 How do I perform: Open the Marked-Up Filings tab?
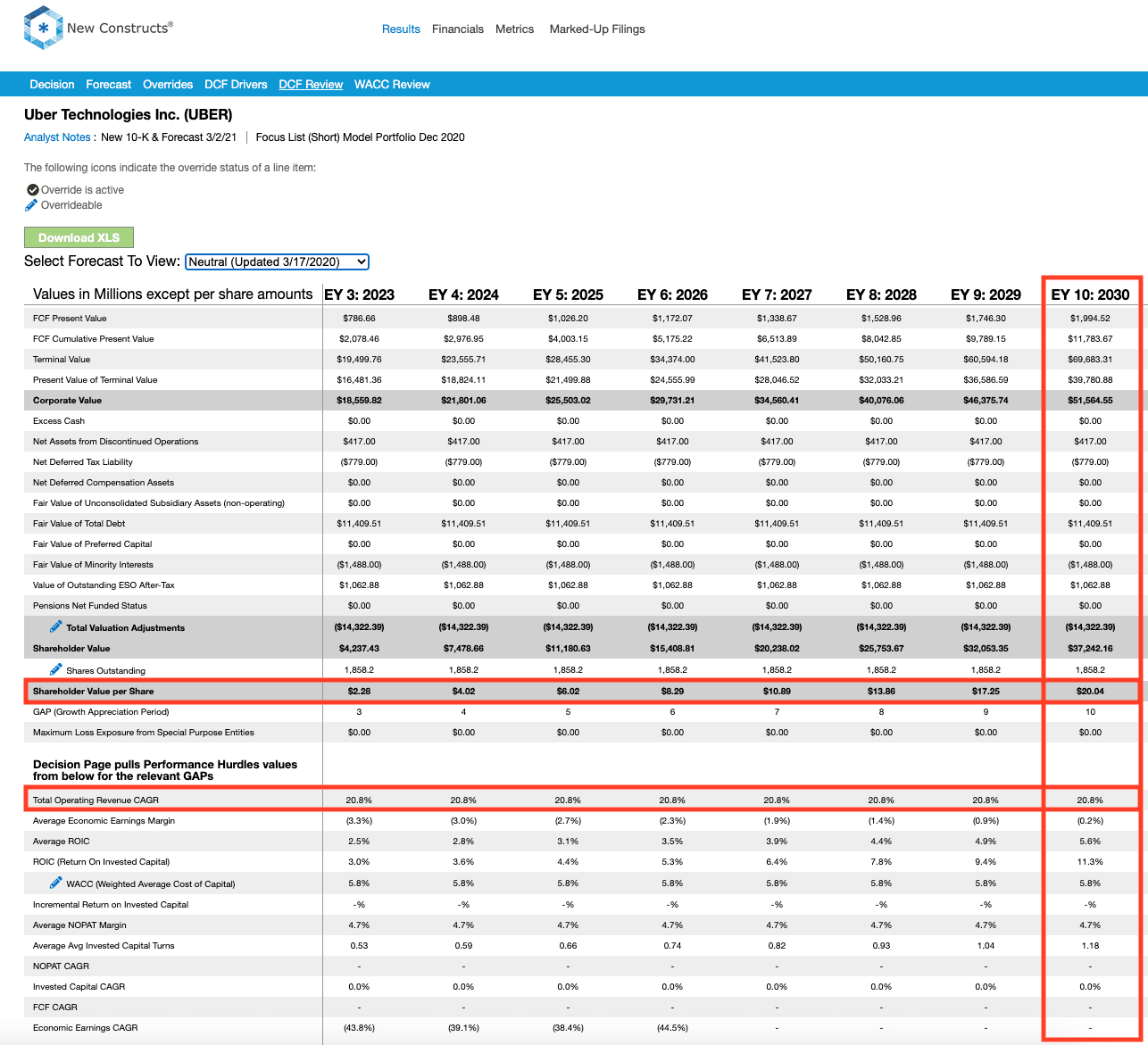click(597, 29)
